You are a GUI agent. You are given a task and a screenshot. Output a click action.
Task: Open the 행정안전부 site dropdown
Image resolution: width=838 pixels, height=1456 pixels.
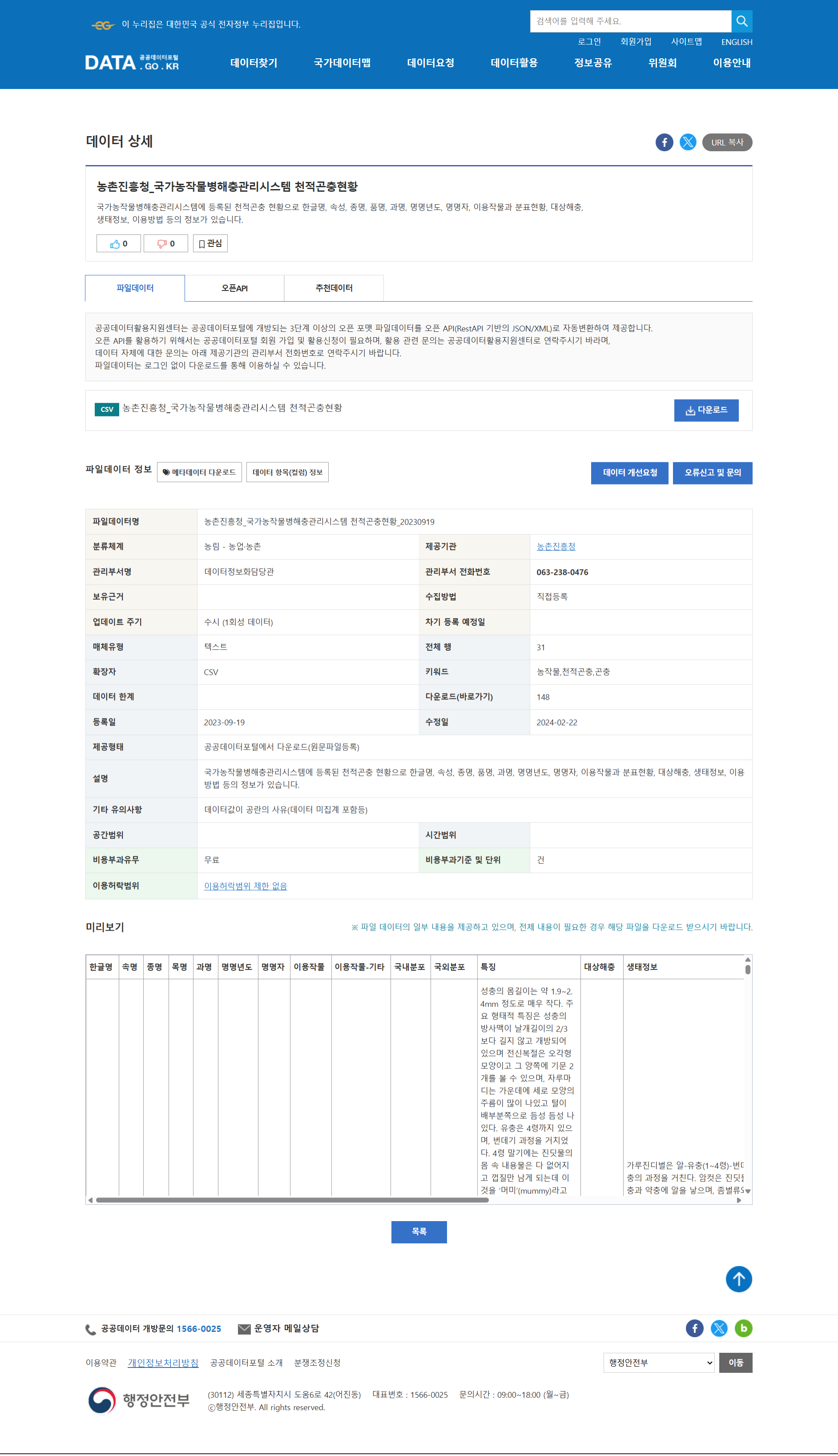point(658,1362)
